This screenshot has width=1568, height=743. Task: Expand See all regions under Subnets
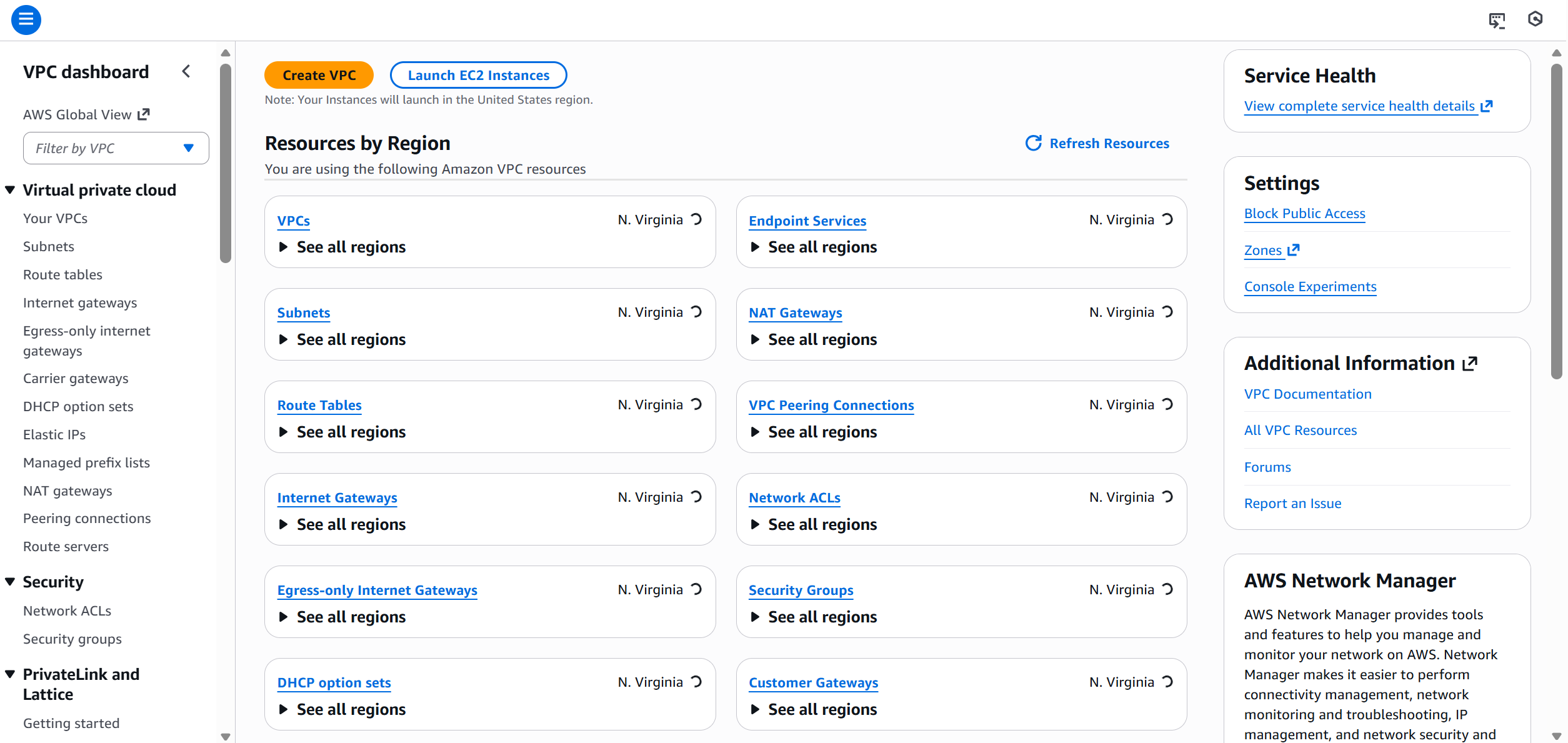[x=341, y=339]
